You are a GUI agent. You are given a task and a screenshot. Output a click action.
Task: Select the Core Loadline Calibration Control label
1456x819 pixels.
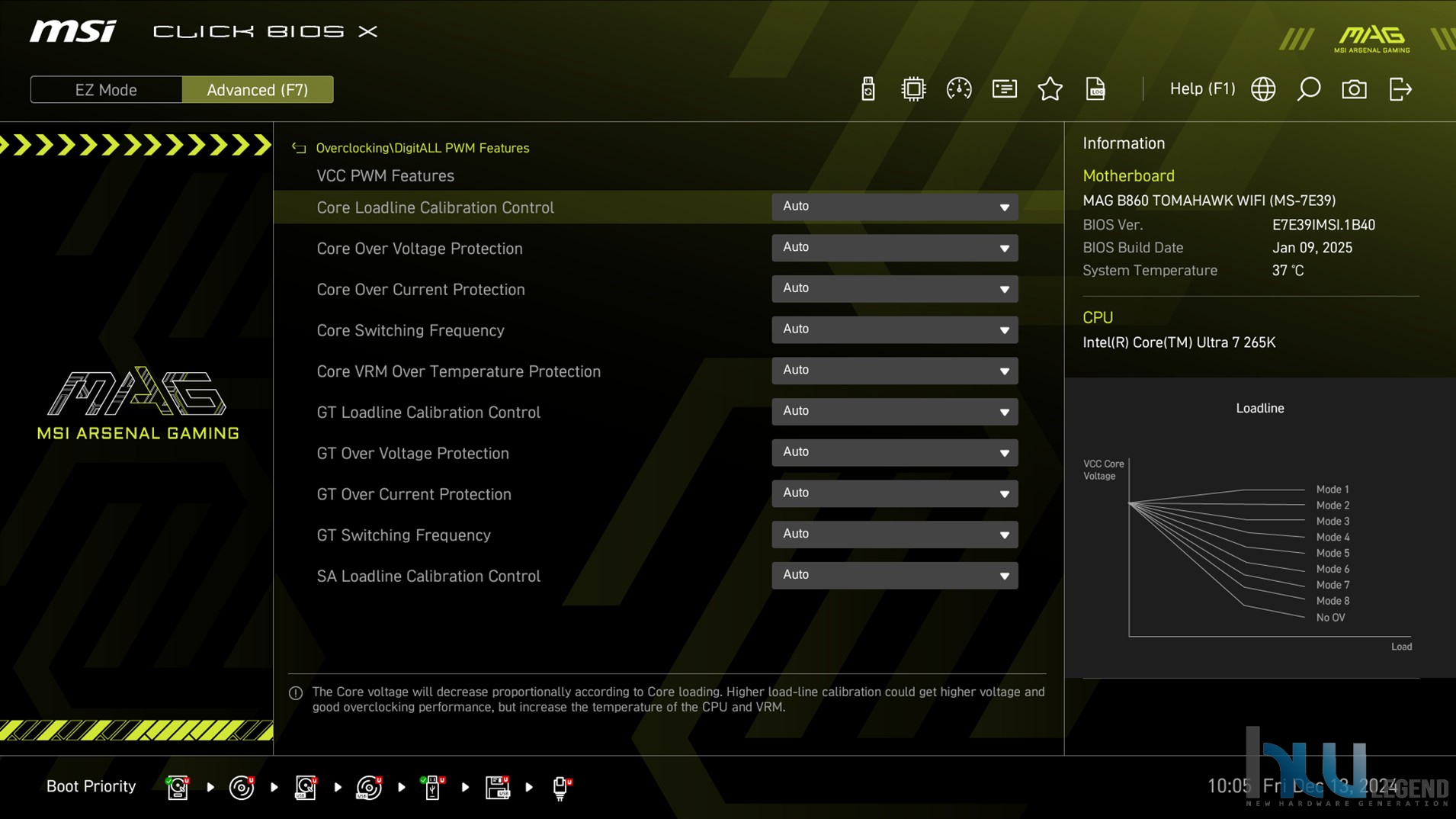point(435,207)
